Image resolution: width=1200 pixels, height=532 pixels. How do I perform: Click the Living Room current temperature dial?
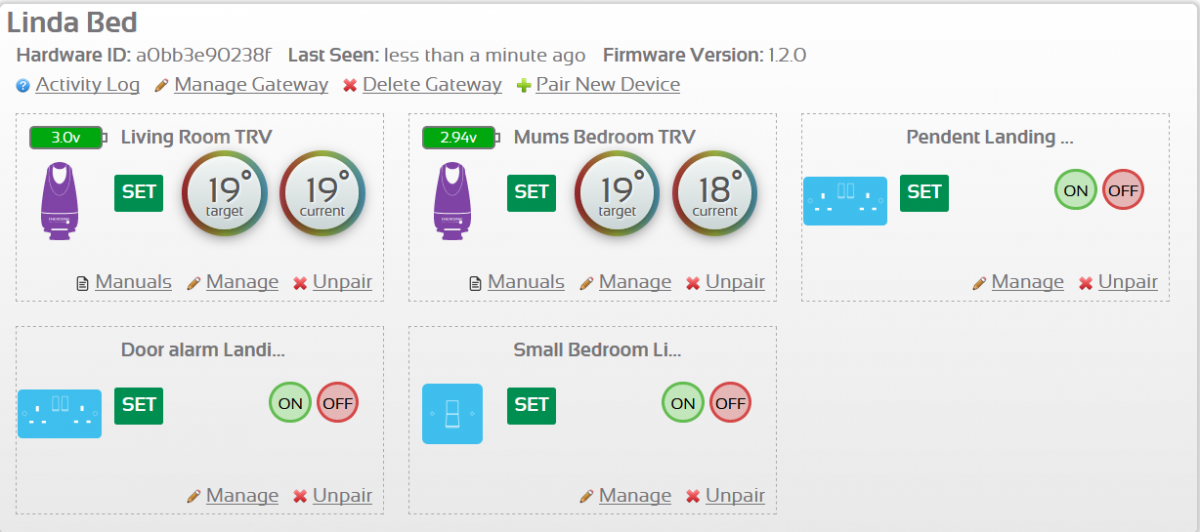tap(322, 193)
